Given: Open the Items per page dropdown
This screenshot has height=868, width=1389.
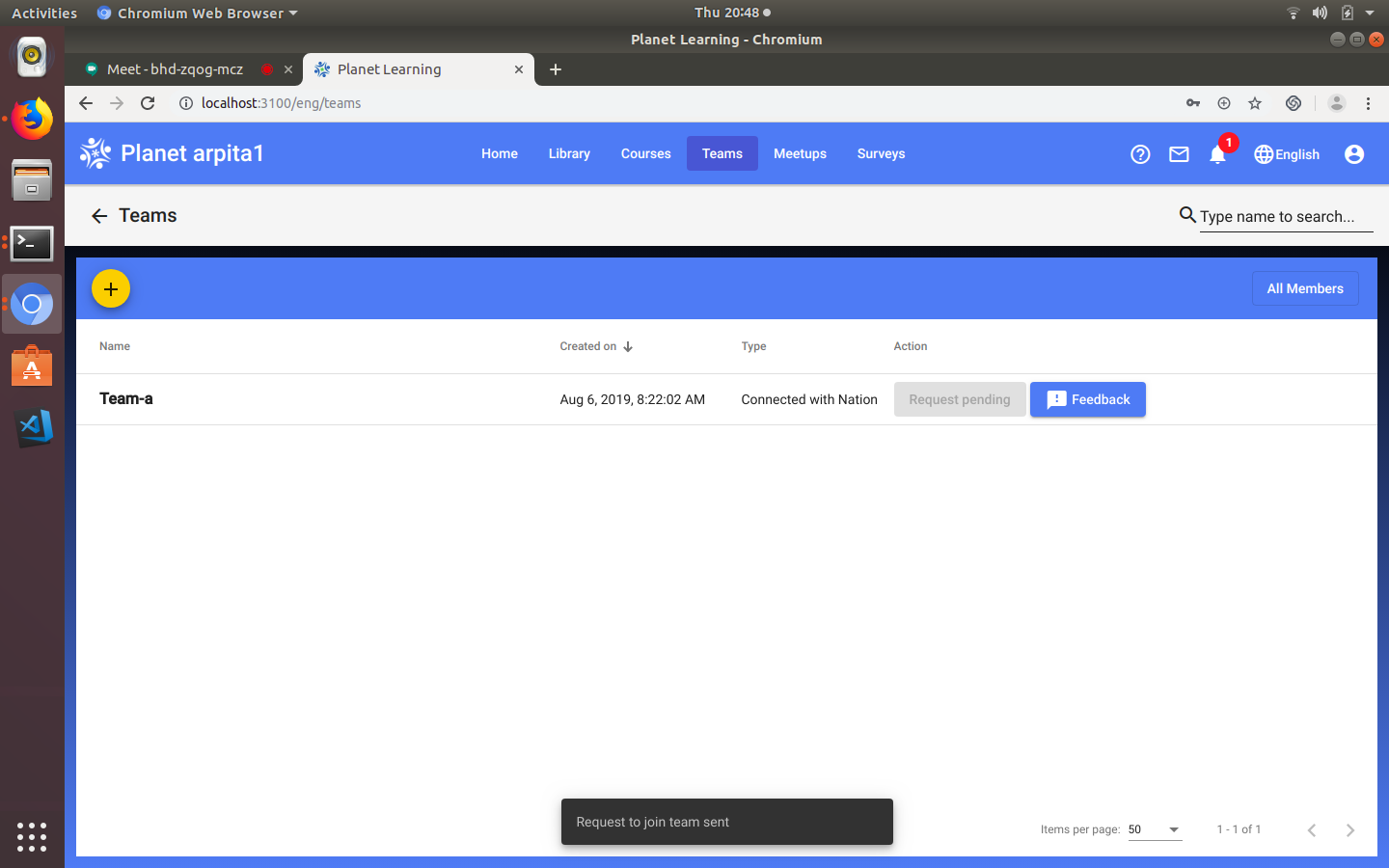Looking at the screenshot, I should click(x=1155, y=829).
